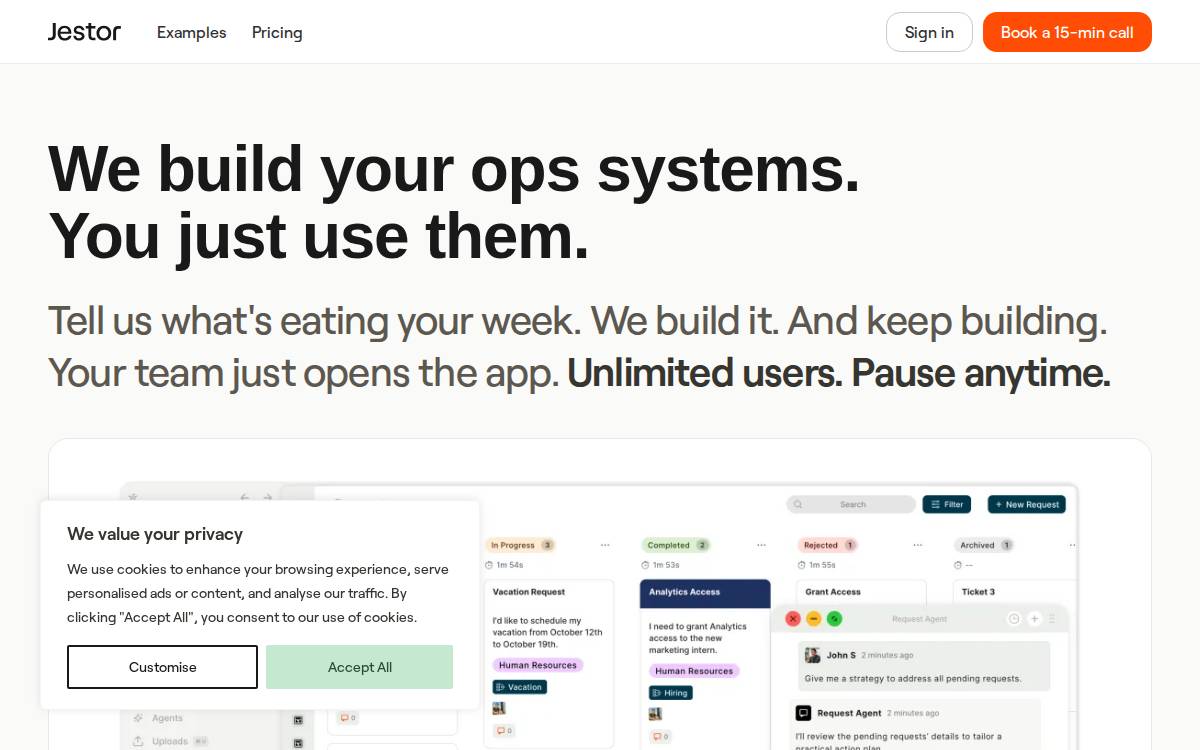The width and height of the screenshot is (1200, 750).
Task: Click the Uploads sidebar item
Action: [169, 741]
